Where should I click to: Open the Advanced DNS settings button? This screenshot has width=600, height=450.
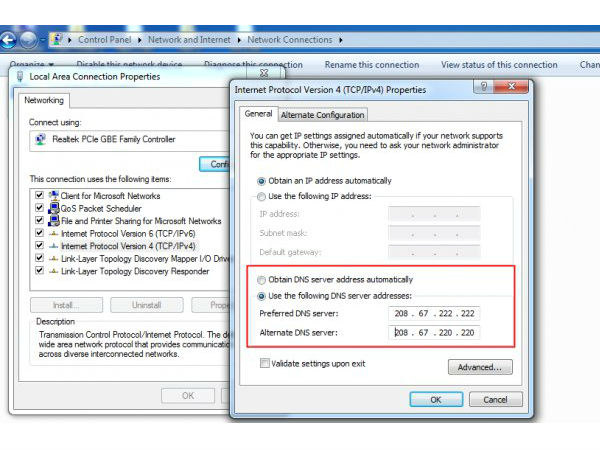pos(481,367)
